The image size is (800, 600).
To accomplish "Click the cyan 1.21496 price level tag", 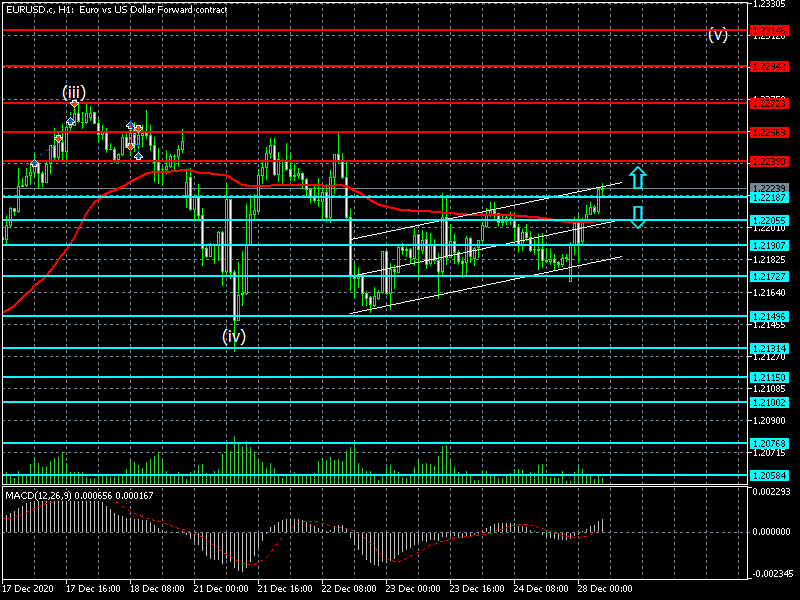I will (x=769, y=316).
